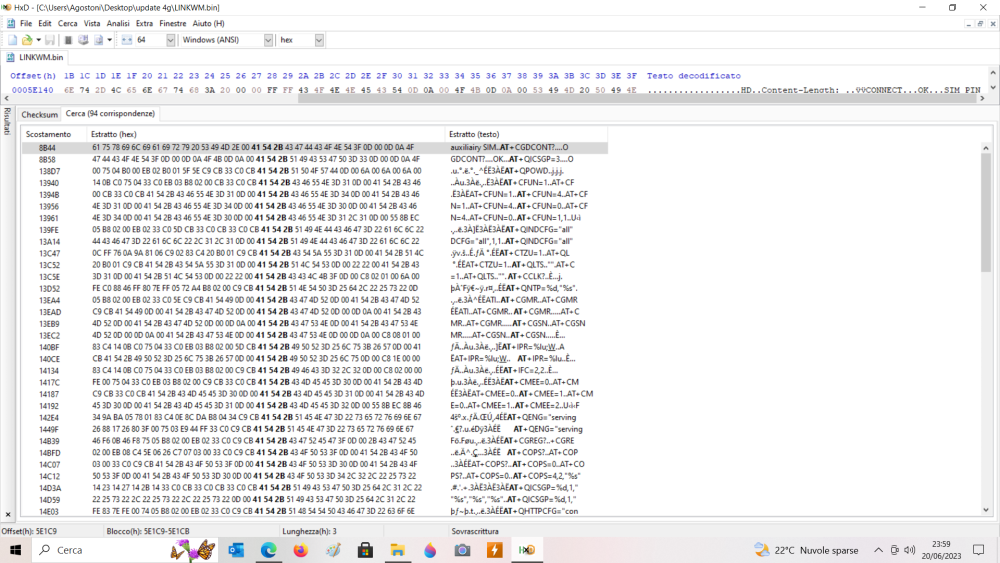This screenshot has height=563, width=1000.
Task: Open the Cerca menu in menu bar
Action: point(67,22)
